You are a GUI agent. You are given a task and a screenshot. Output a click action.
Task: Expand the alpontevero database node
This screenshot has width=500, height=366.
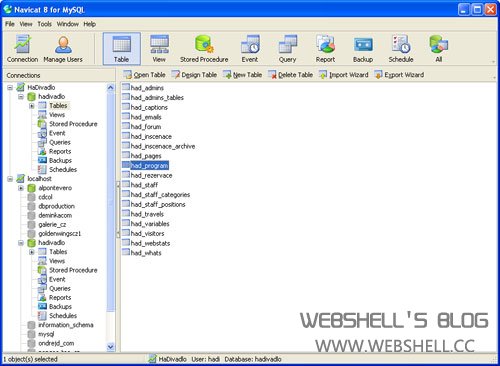click(x=21, y=188)
